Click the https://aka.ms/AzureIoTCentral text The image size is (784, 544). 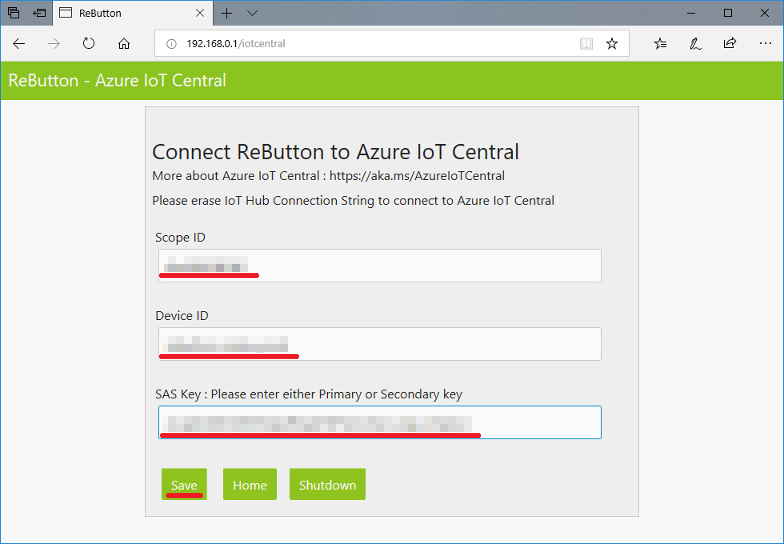417,176
